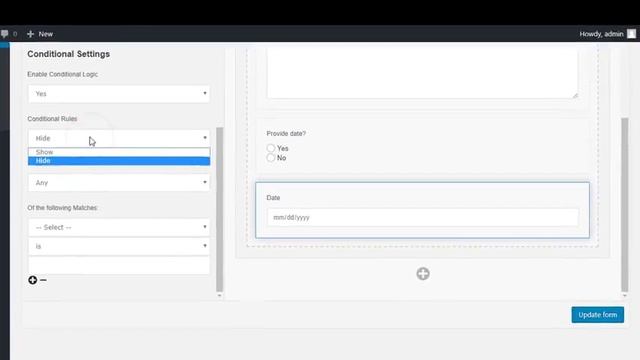Remove conditional rule with minus icon
The image size is (640, 360).
(43, 280)
